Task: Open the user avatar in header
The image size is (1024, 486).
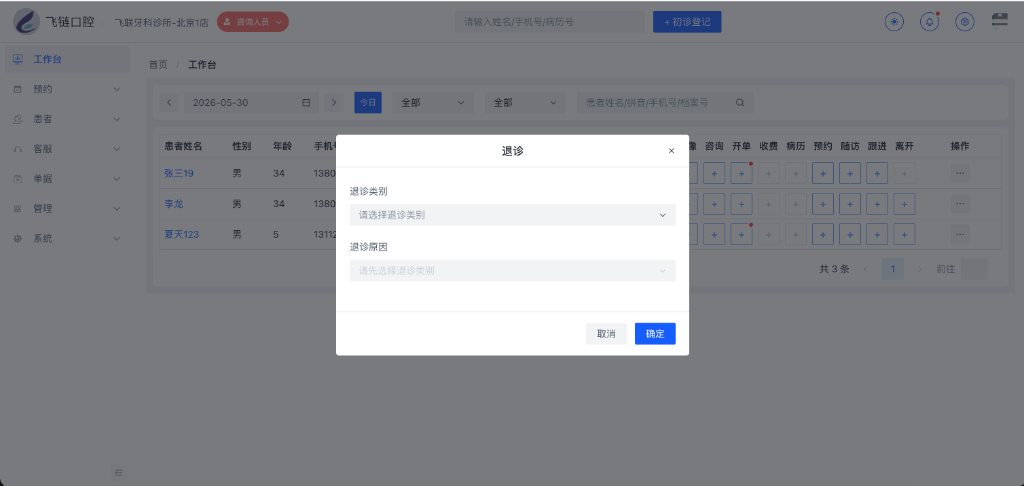Action: tap(999, 20)
